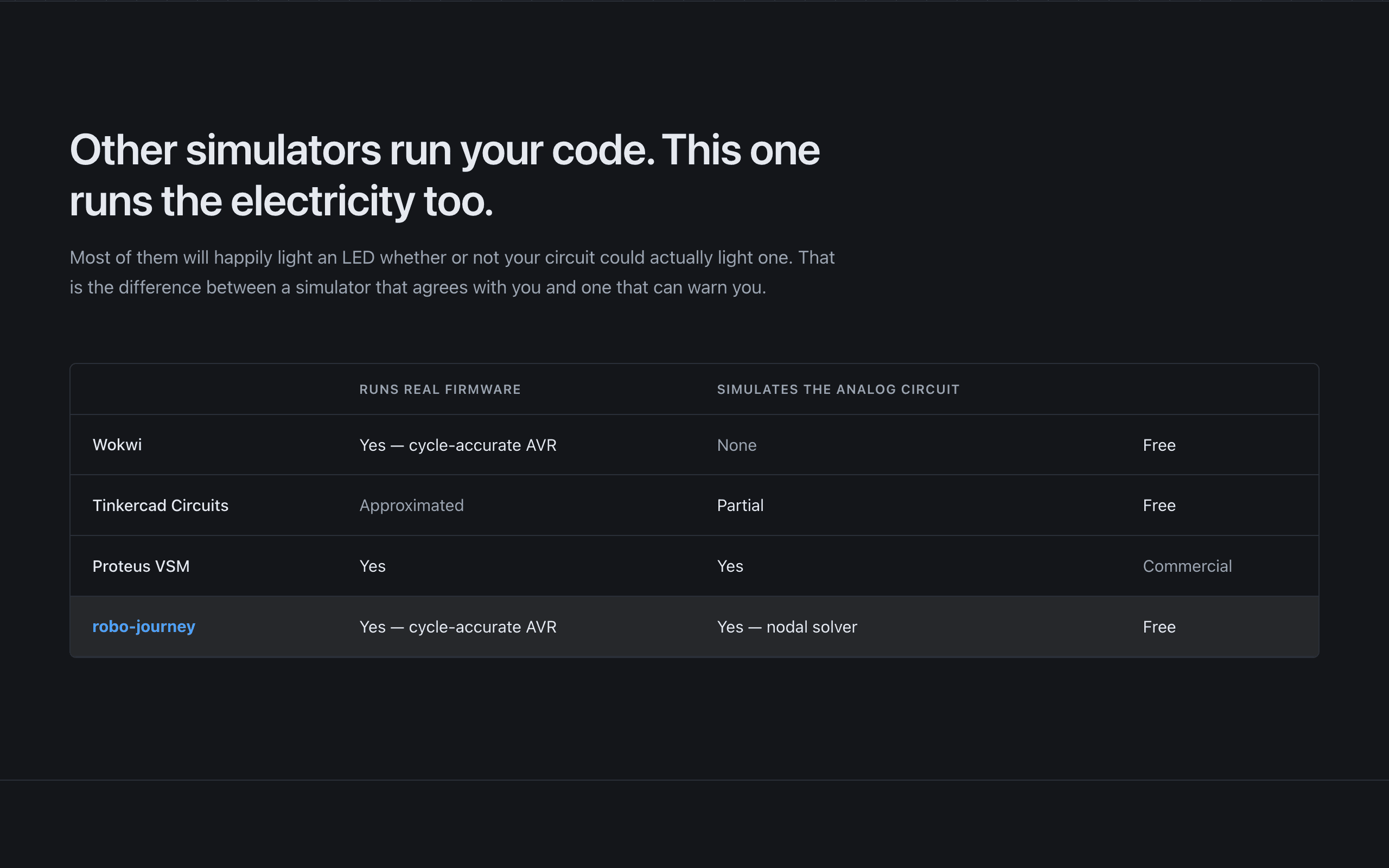This screenshot has height=868, width=1389.
Task: Select the "Proteus VSM" row name
Action: tap(141, 566)
